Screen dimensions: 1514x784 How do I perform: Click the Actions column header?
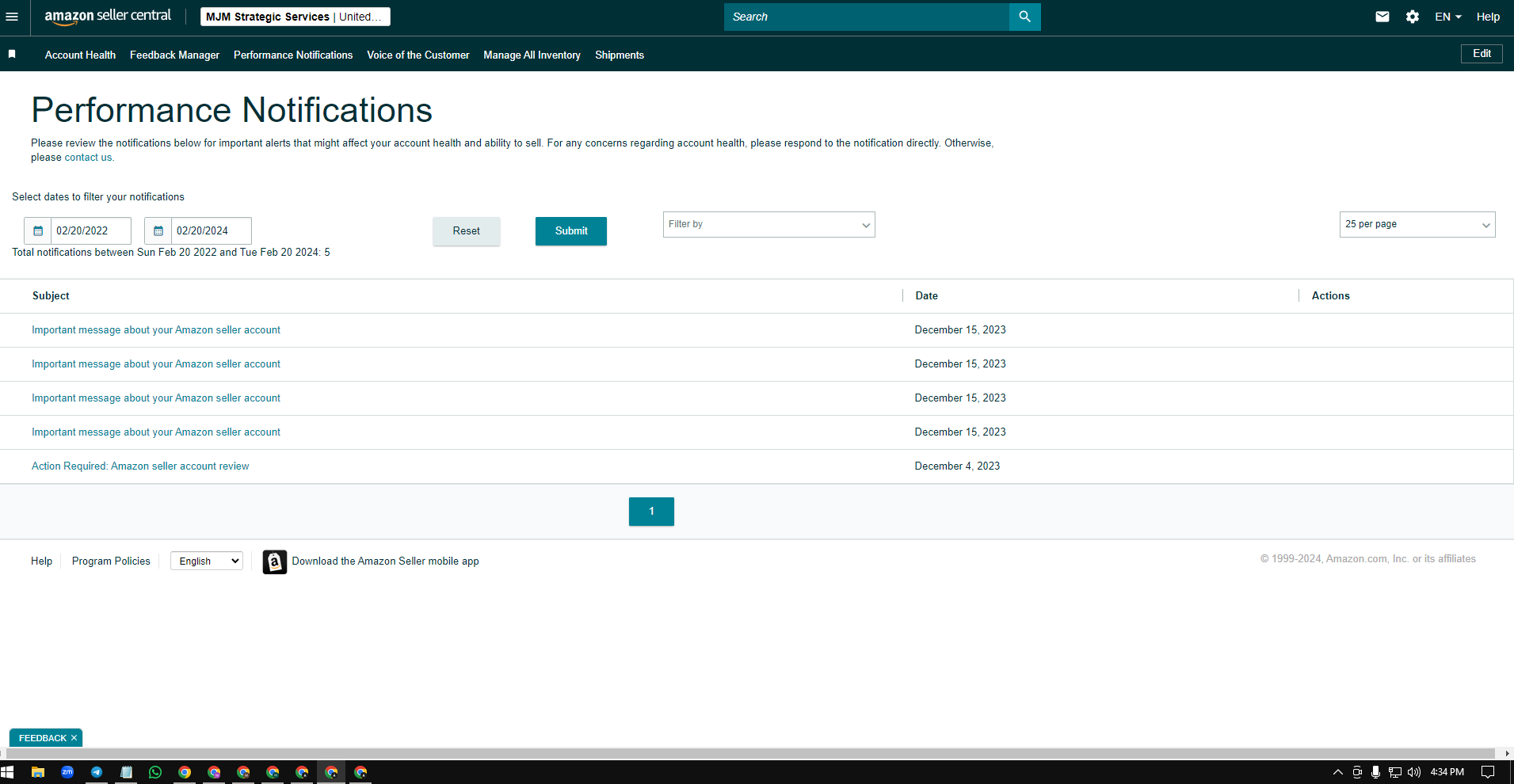(x=1330, y=296)
